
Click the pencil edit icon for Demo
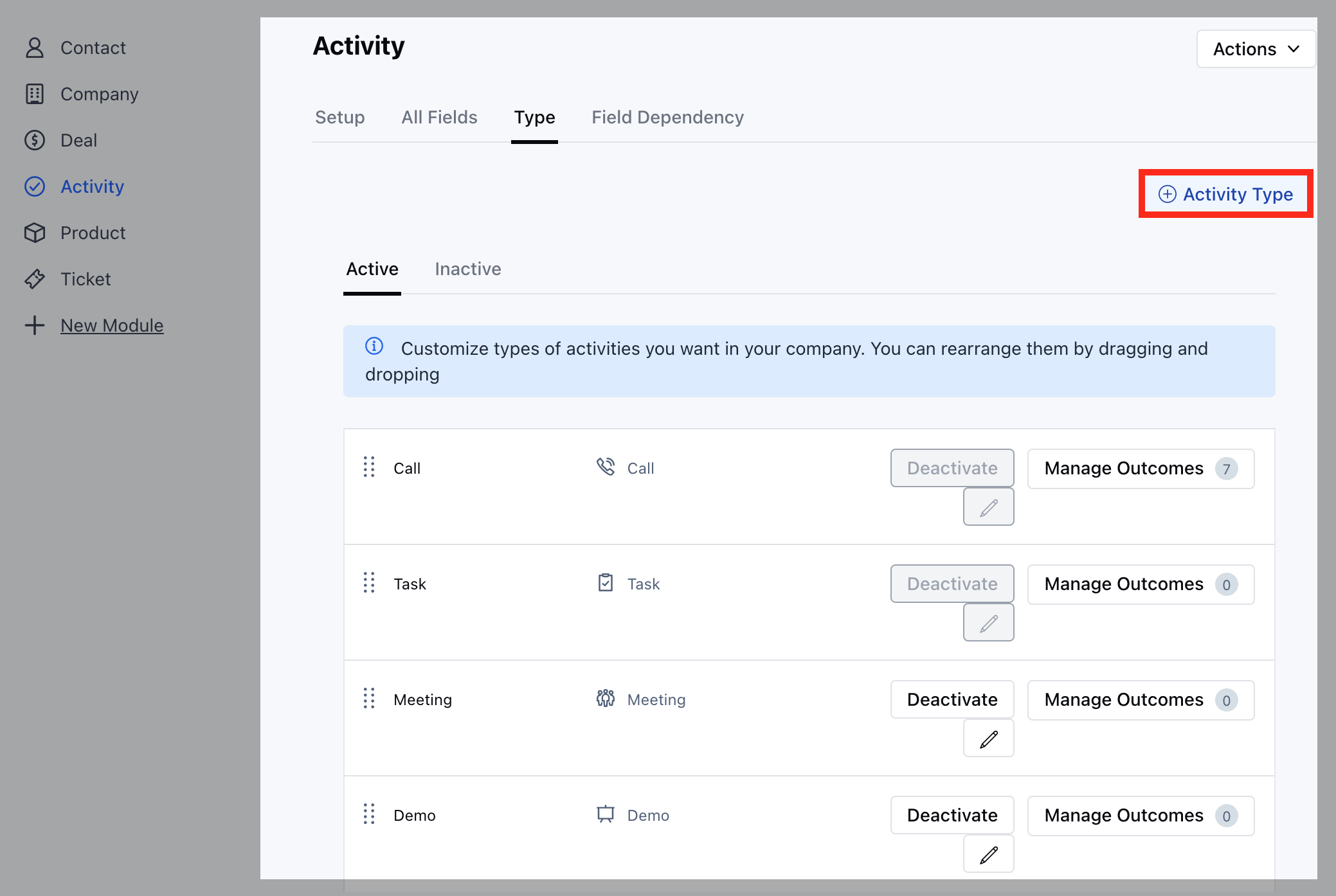(x=988, y=854)
